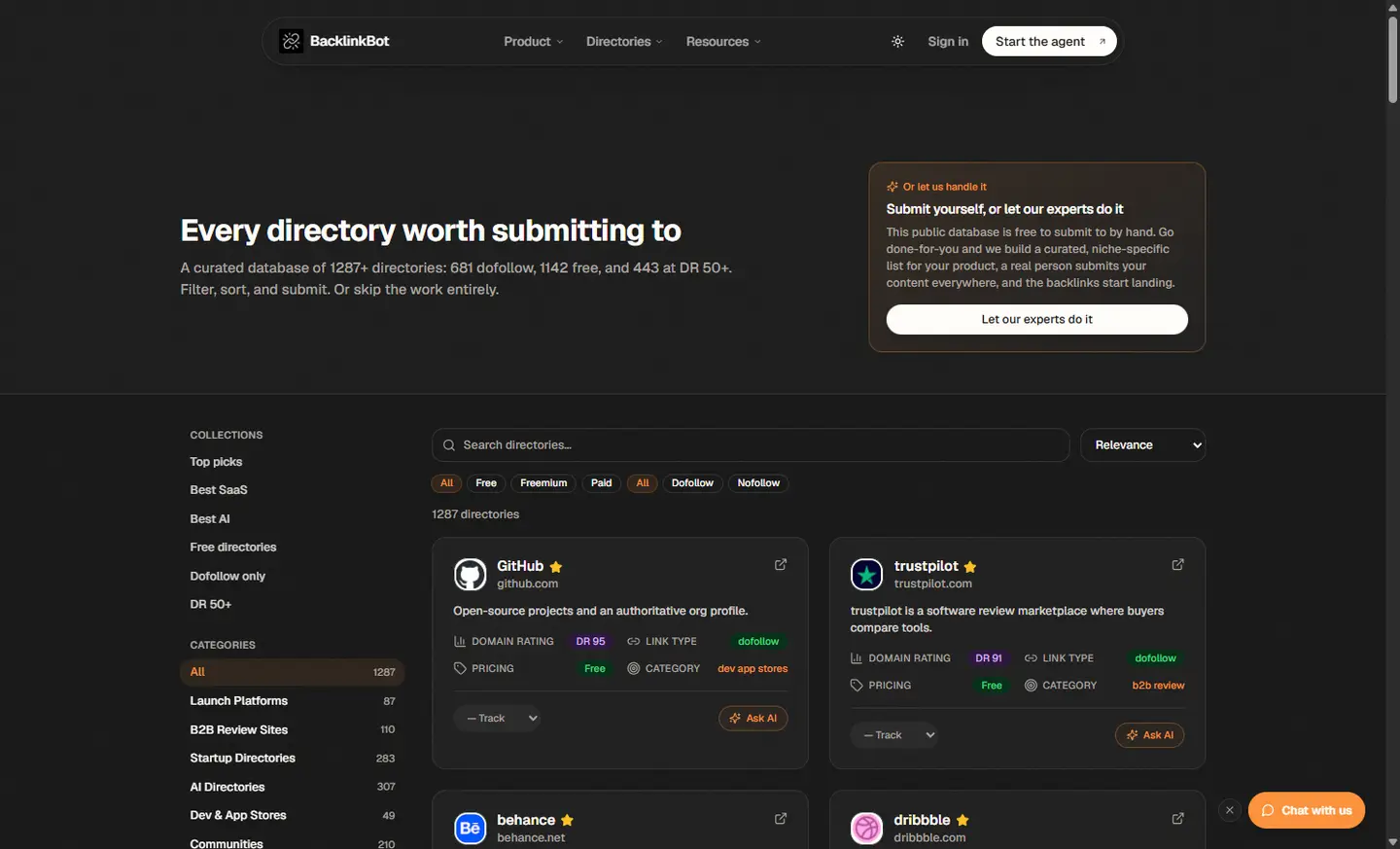Viewport: 1400px width, 849px height.
Task: Open Top picks collection
Action: (x=216, y=462)
